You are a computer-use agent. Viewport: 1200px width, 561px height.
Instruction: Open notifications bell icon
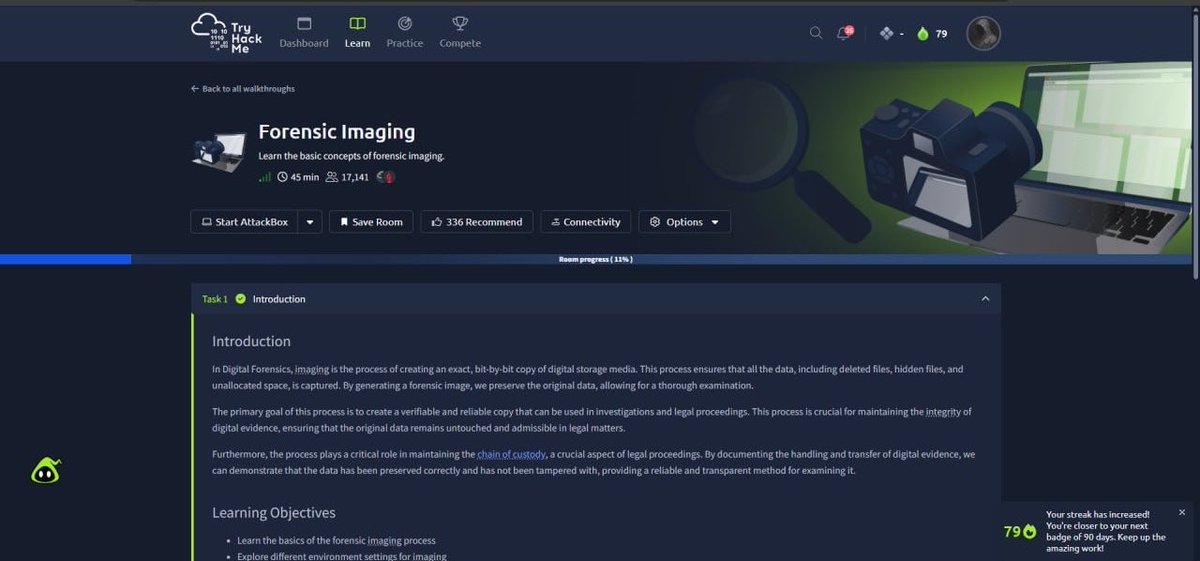(844, 33)
